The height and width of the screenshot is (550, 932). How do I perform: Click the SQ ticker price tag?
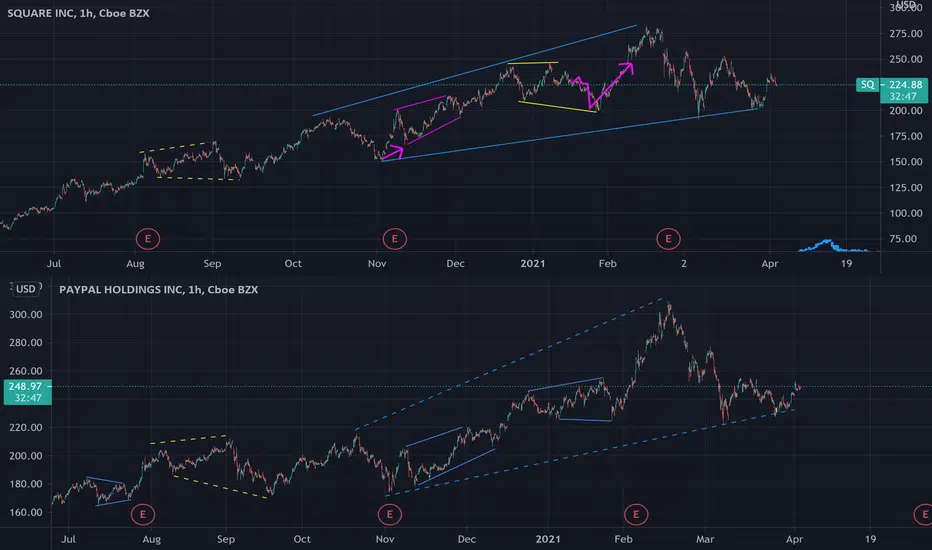[x=868, y=84]
